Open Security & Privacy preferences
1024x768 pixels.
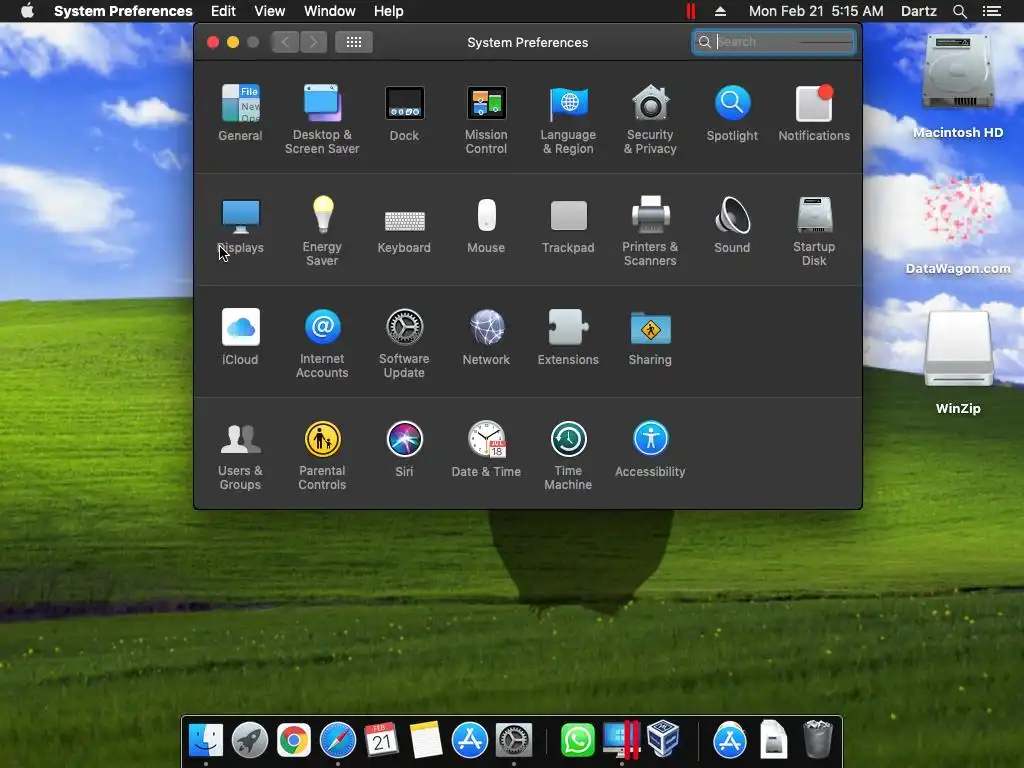pos(650,119)
